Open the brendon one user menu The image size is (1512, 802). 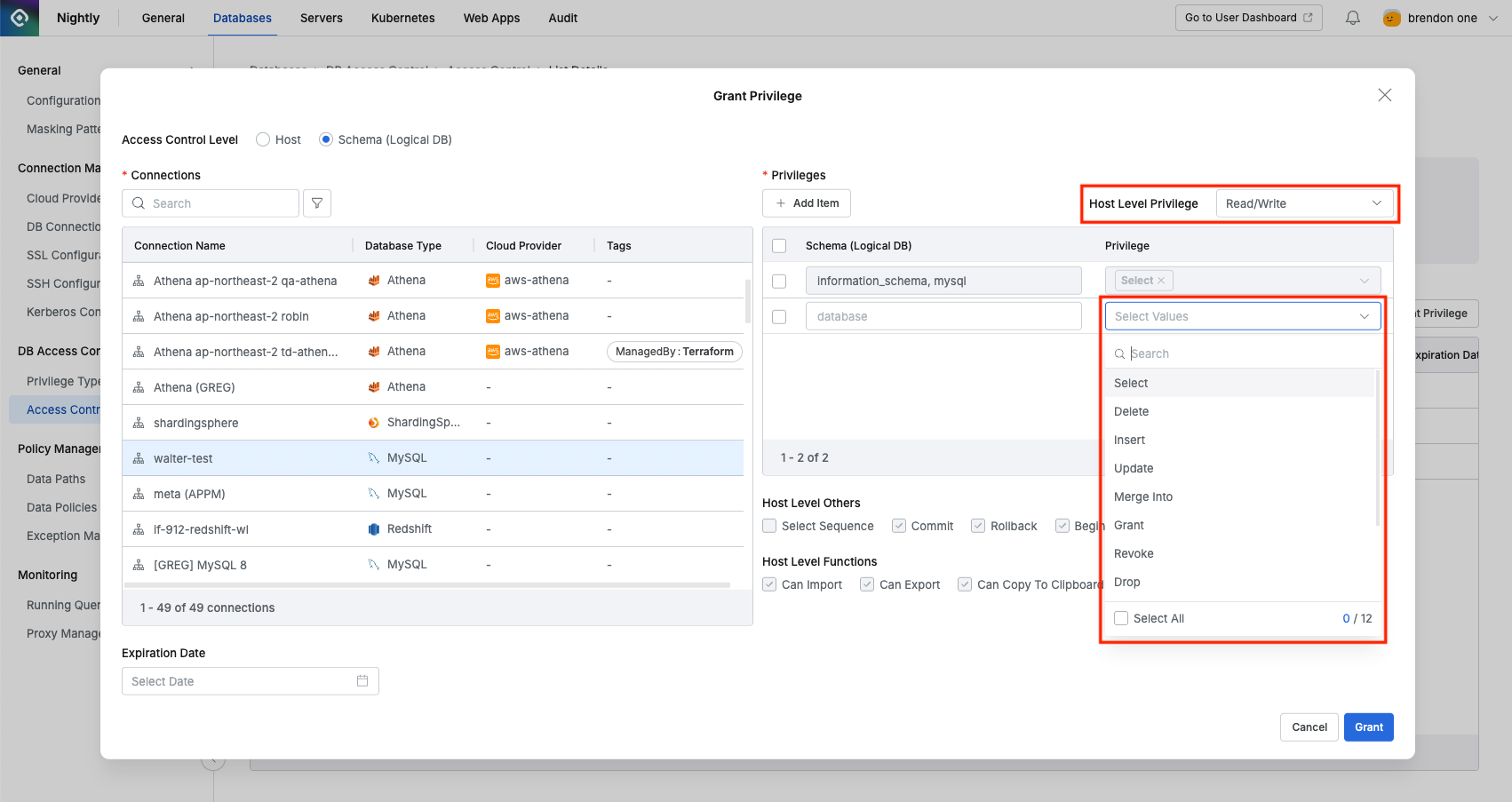(x=1441, y=18)
